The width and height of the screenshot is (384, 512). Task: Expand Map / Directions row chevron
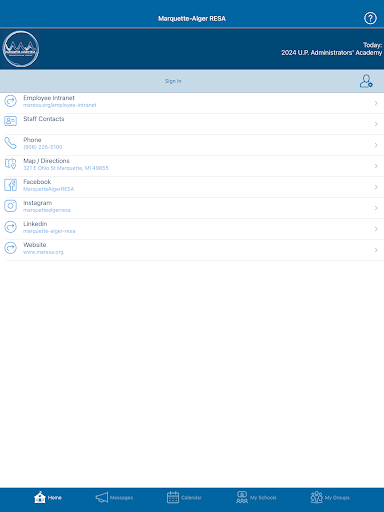pyautogui.click(x=376, y=166)
